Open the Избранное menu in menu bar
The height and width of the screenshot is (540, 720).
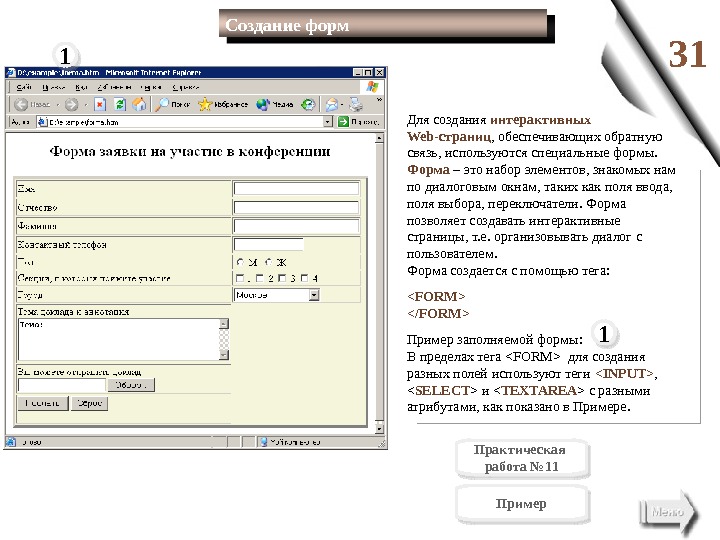(114, 87)
